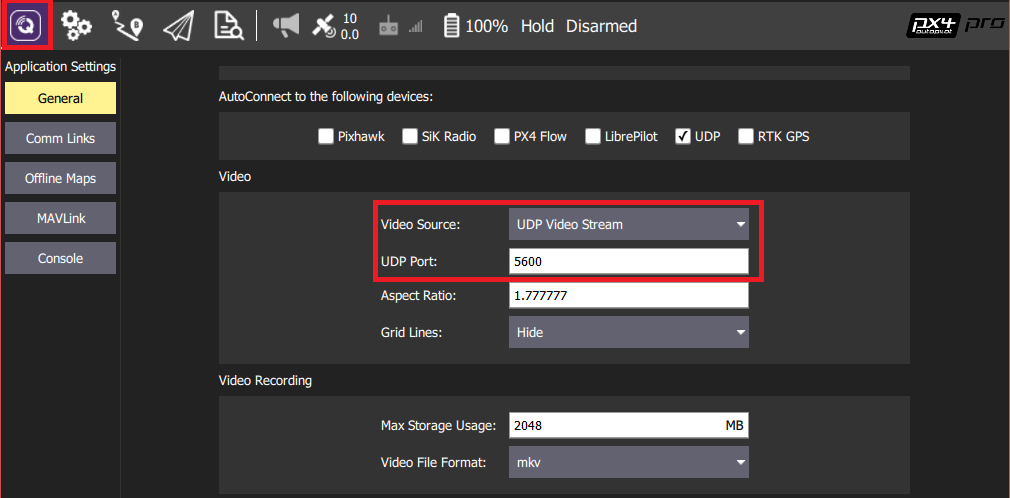
Task: Click the Hold flight mode label
Action: [537, 26]
